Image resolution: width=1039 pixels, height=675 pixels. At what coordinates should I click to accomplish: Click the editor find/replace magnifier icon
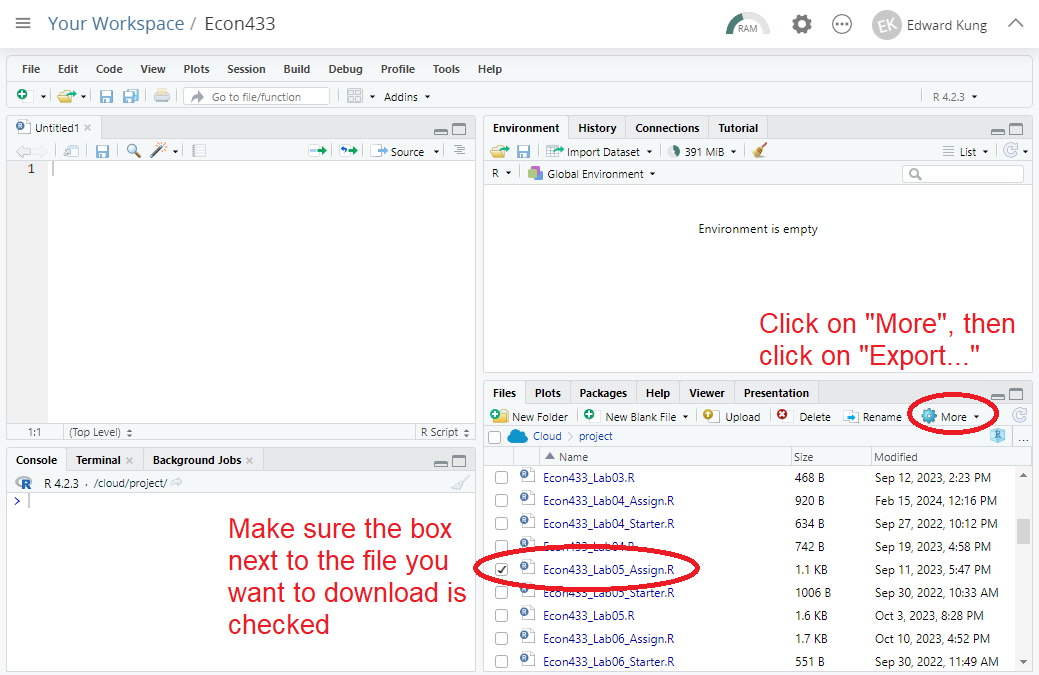(134, 151)
